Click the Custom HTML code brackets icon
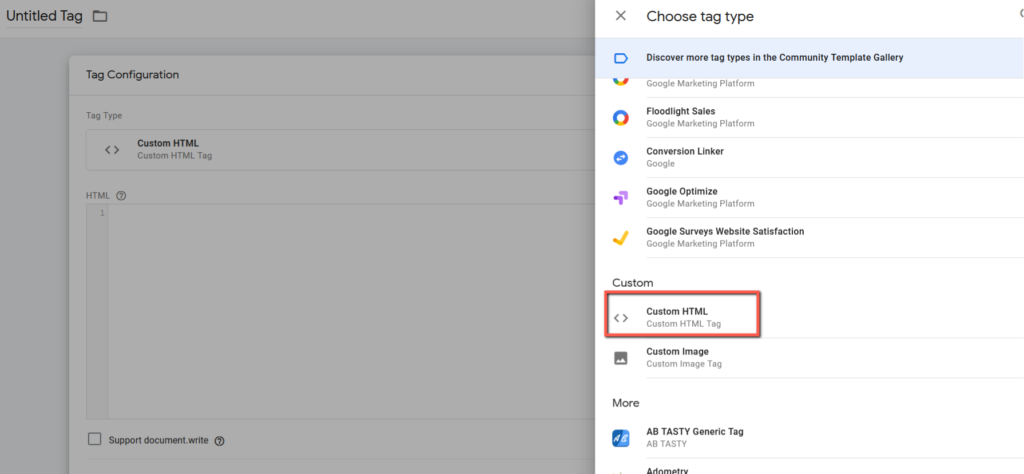The image size is (1024, 474). click(x=621, y=318)
